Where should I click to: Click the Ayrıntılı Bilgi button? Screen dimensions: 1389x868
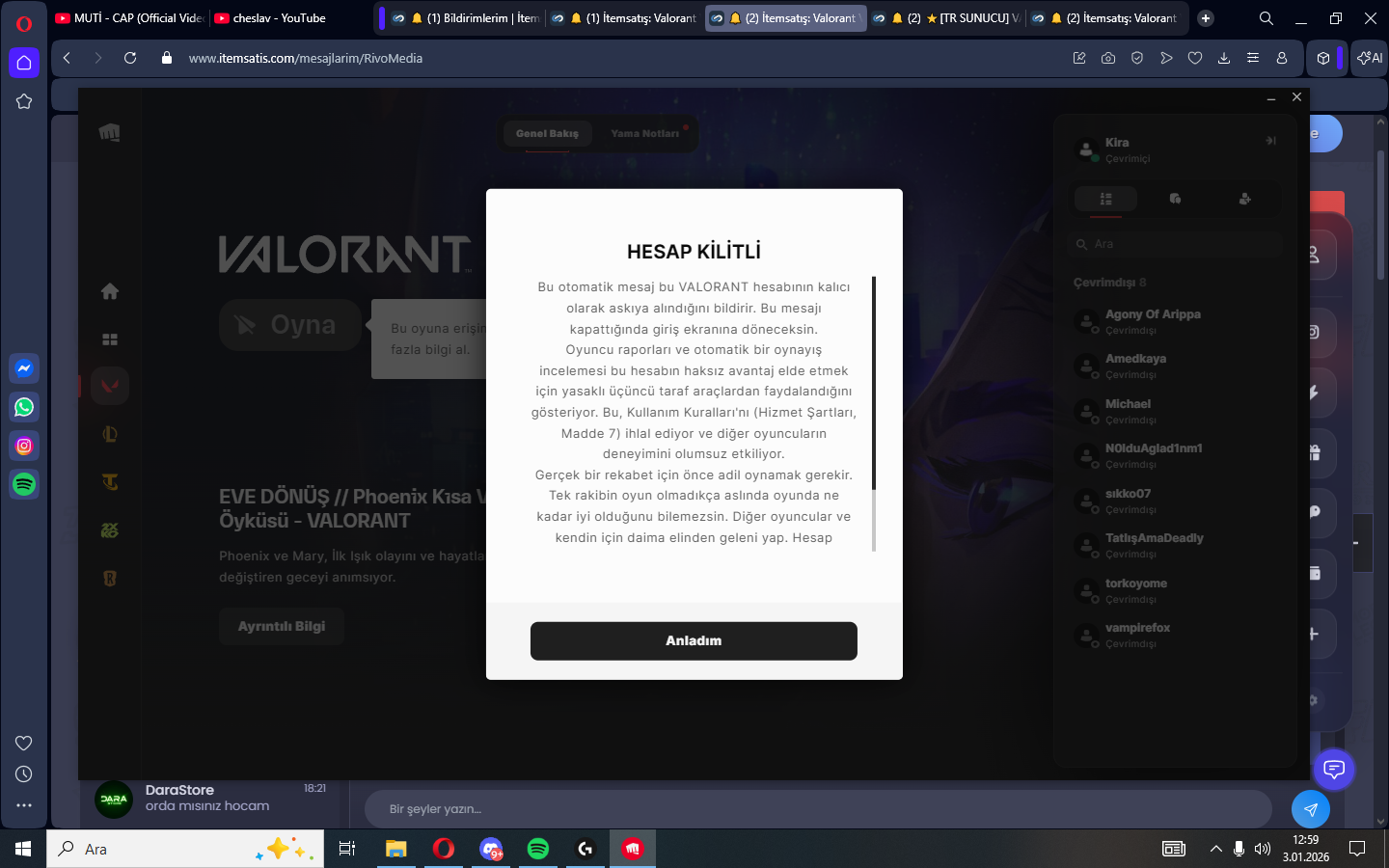(282, 627)
